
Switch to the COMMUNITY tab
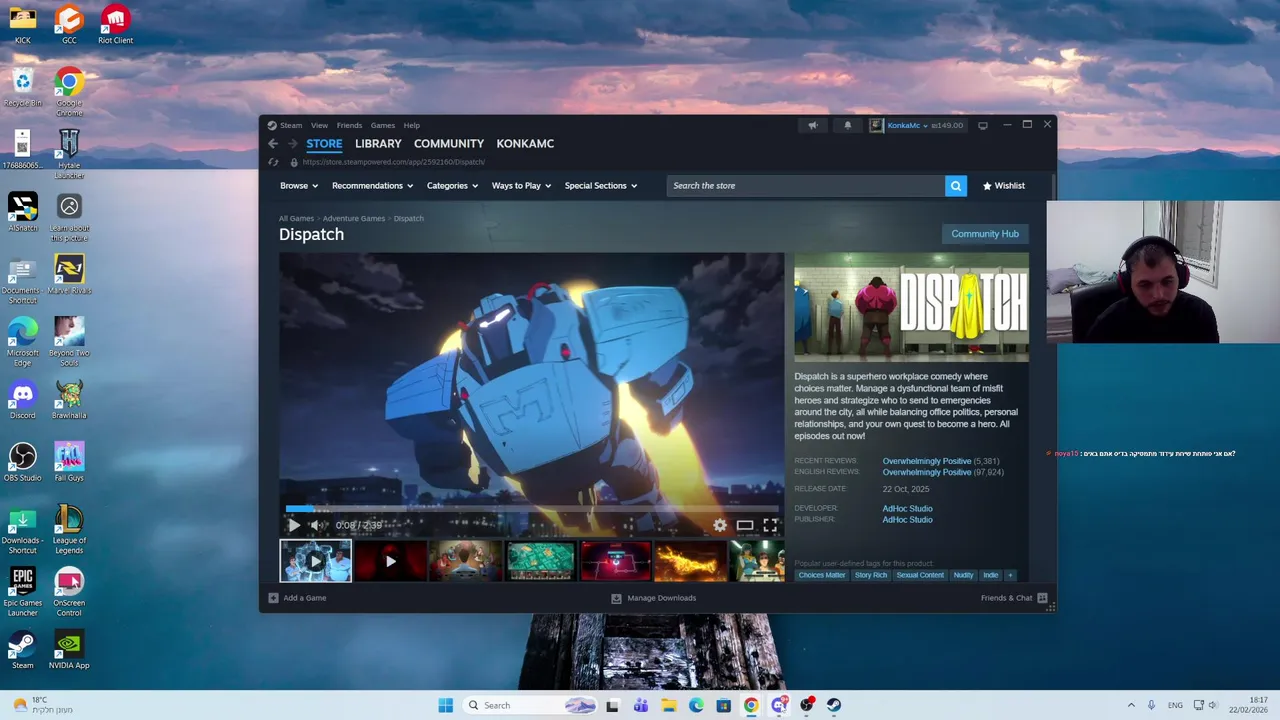(x=449, y=144)
